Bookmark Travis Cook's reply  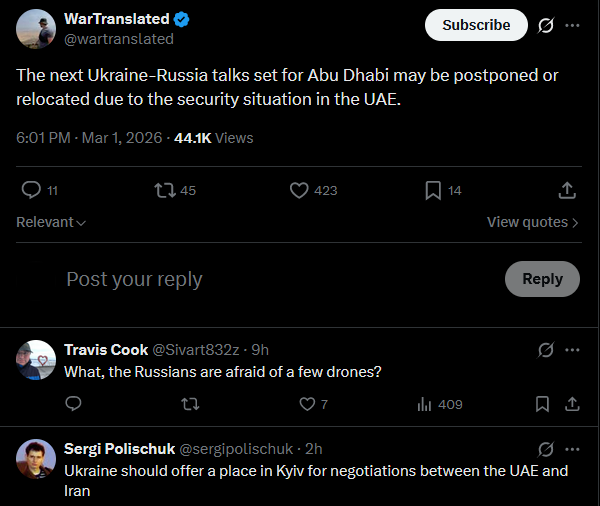(x=542, y=404)
